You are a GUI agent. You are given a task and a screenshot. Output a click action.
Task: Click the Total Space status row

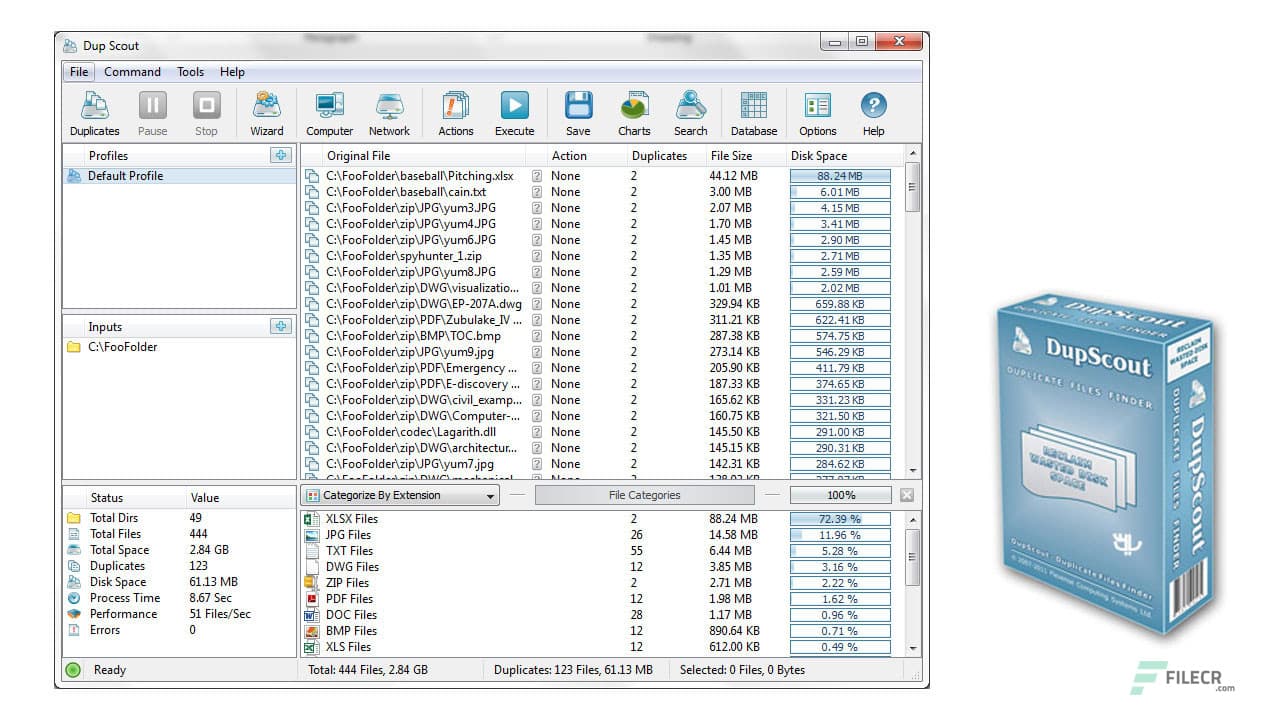(x=179, y=550)
